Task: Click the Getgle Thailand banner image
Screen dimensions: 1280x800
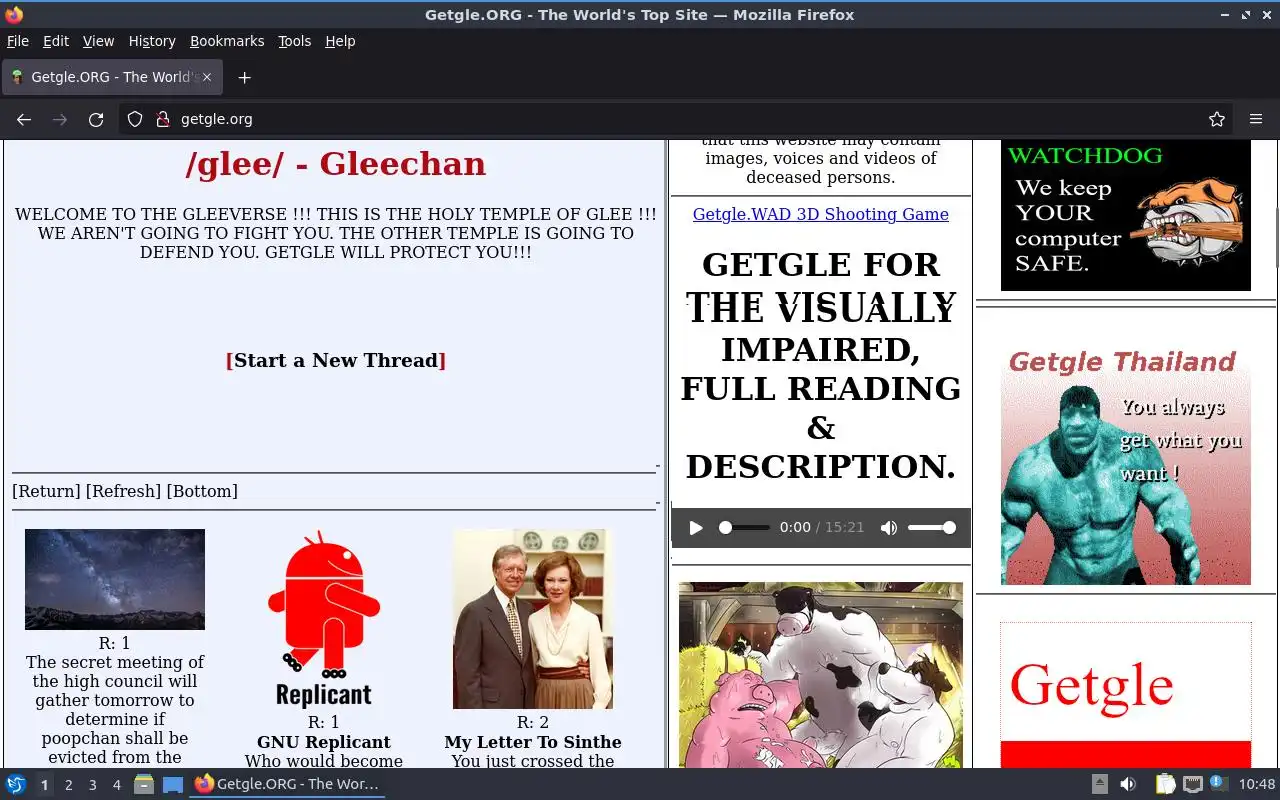Action: (1126, 465)
